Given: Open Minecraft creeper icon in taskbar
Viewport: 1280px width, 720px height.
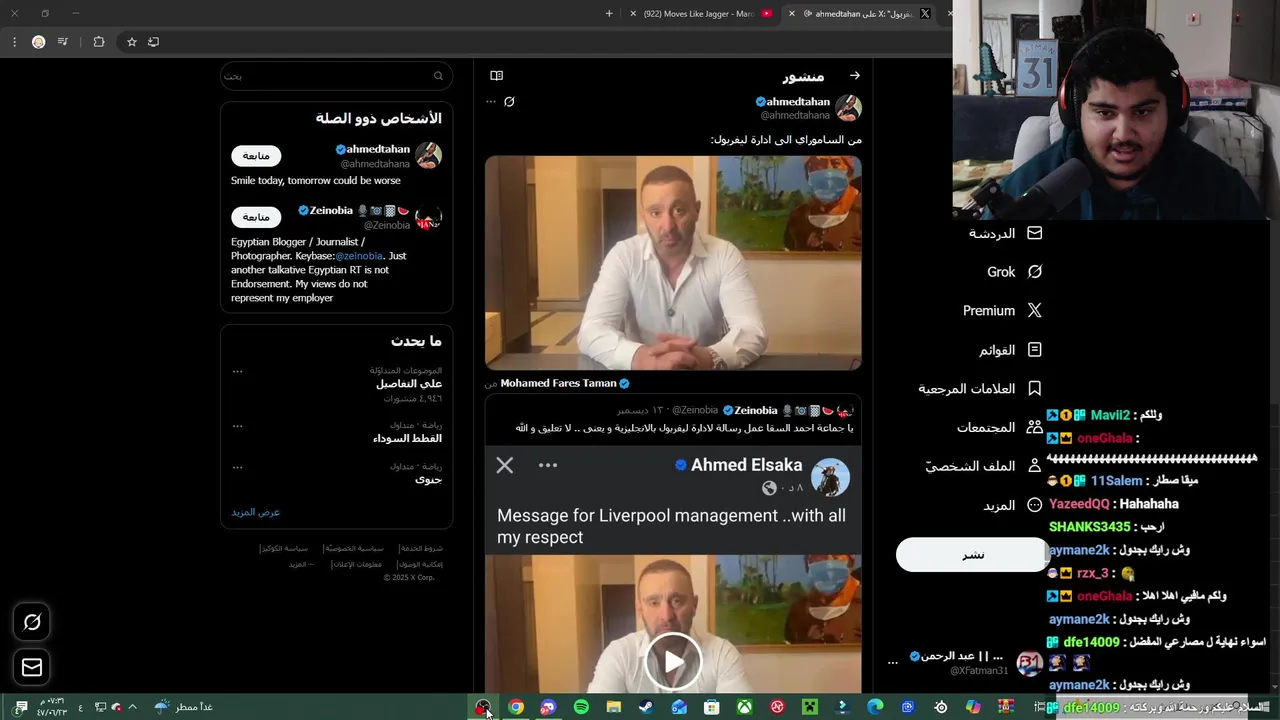Looking at the screenshot, I should [810, 707].
